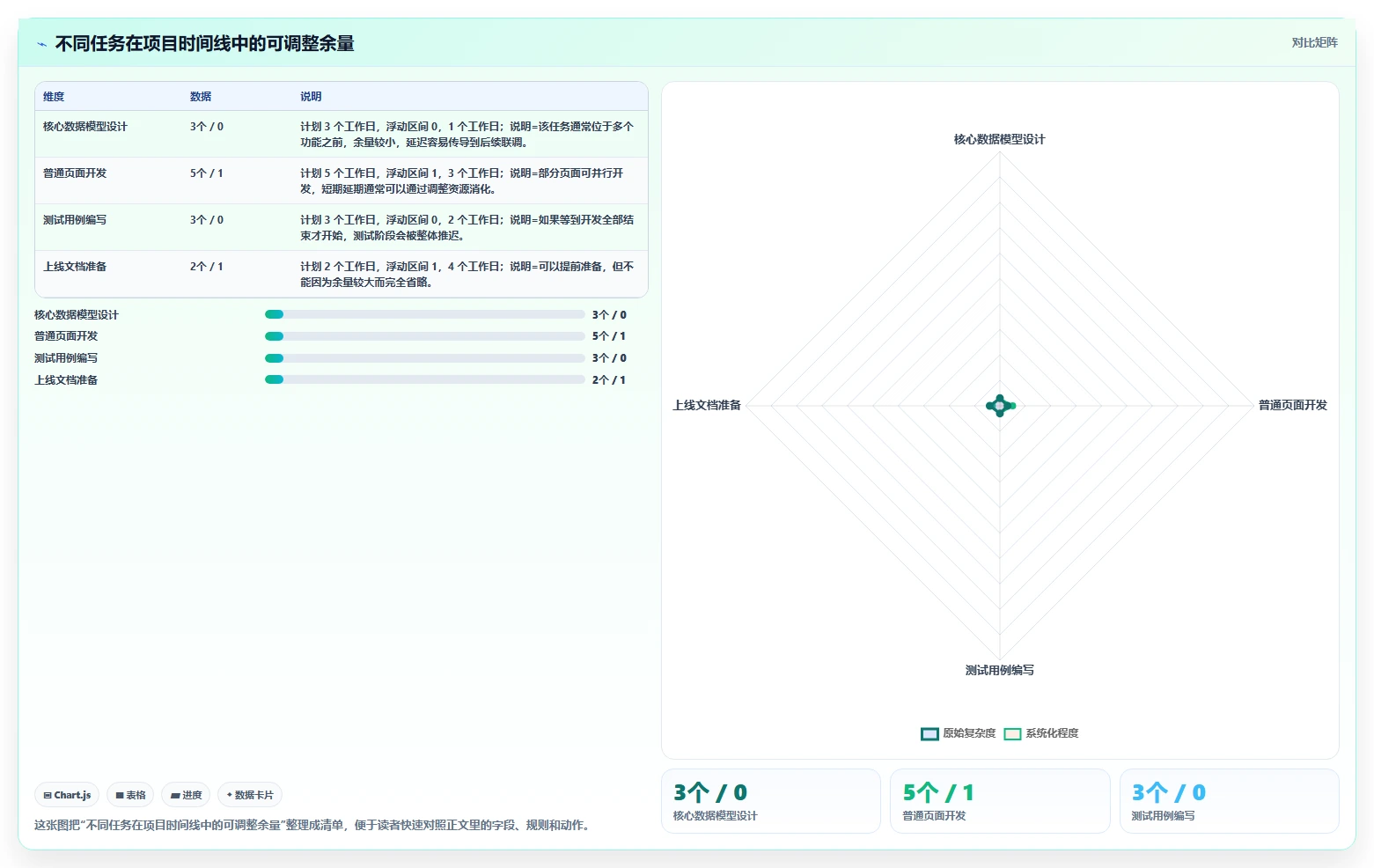Click 5个 / 1 value next to progress bar
Viewport: 1374px width, 868px height.
pyautogui.click(x=609, y=336)
